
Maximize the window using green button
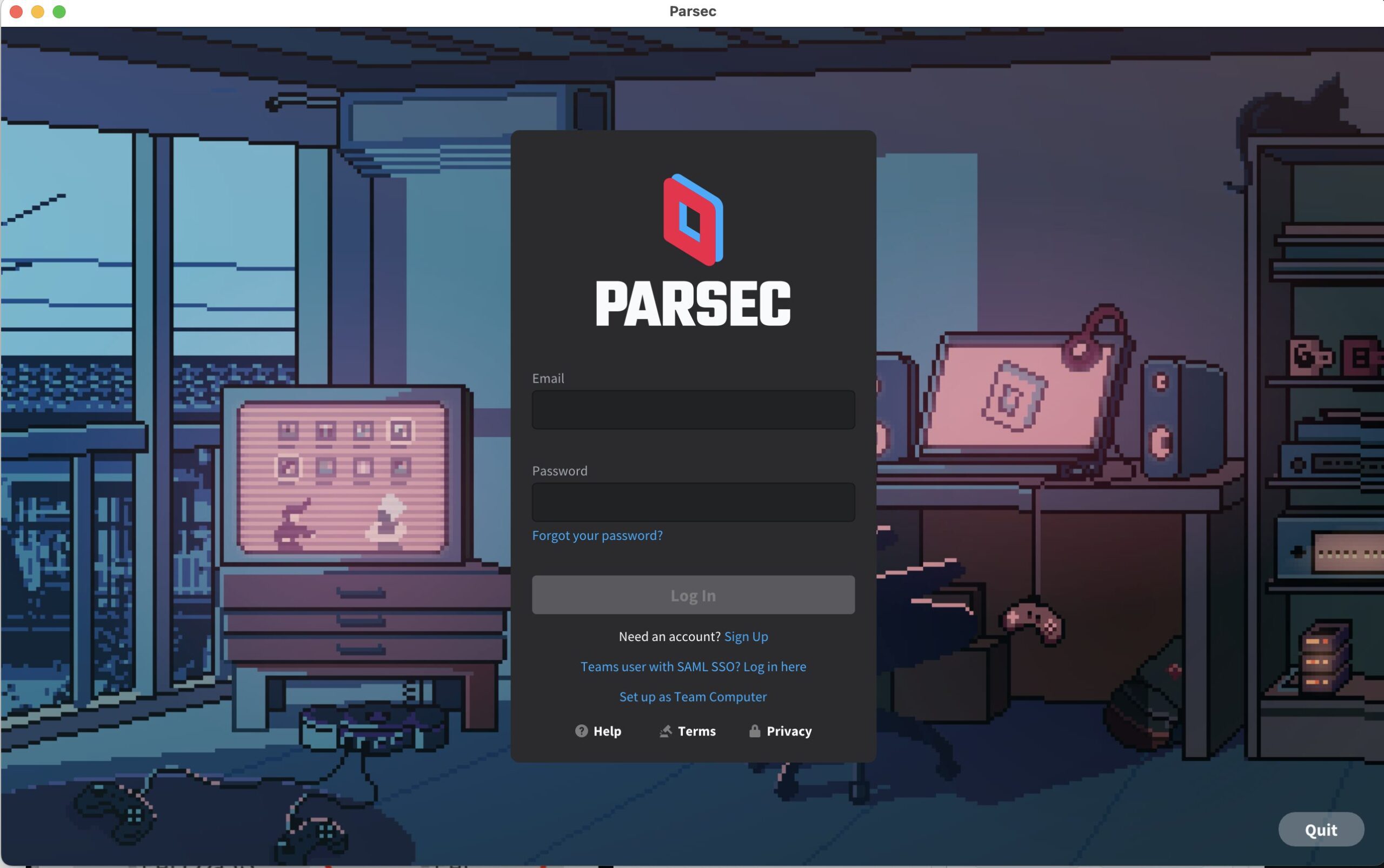point(59,11)
